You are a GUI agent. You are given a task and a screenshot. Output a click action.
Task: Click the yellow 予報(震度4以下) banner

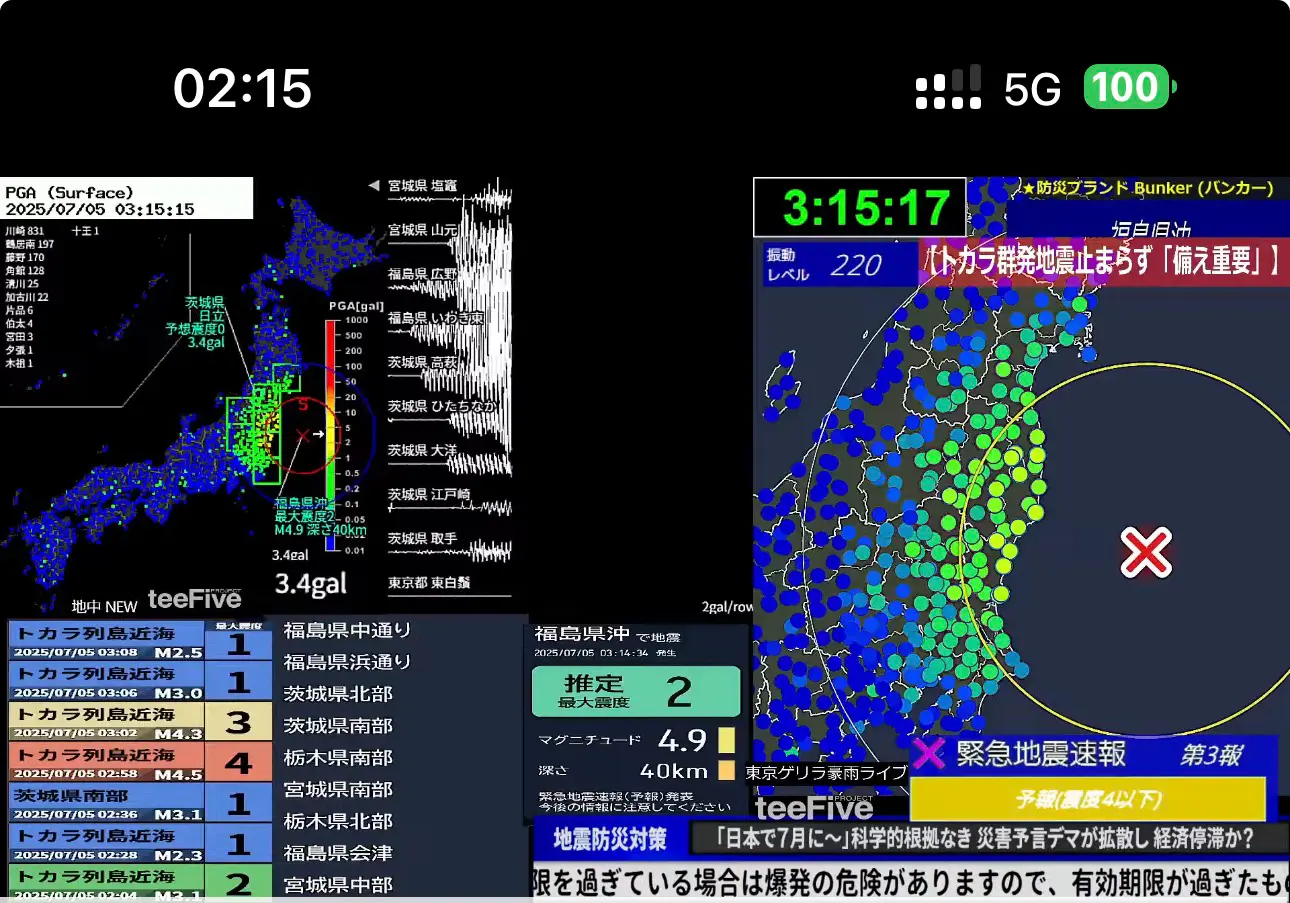pyautogui.click(x=1087, y=800)
